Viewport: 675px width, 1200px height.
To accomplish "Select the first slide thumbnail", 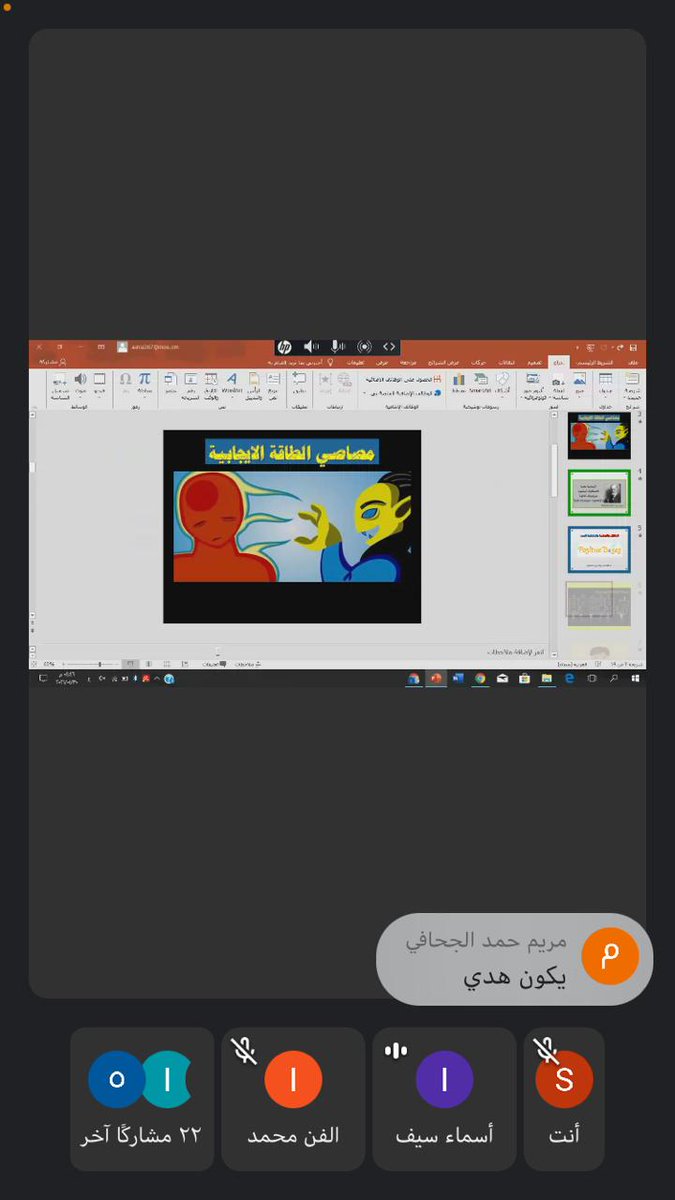I will coord(599,437).
